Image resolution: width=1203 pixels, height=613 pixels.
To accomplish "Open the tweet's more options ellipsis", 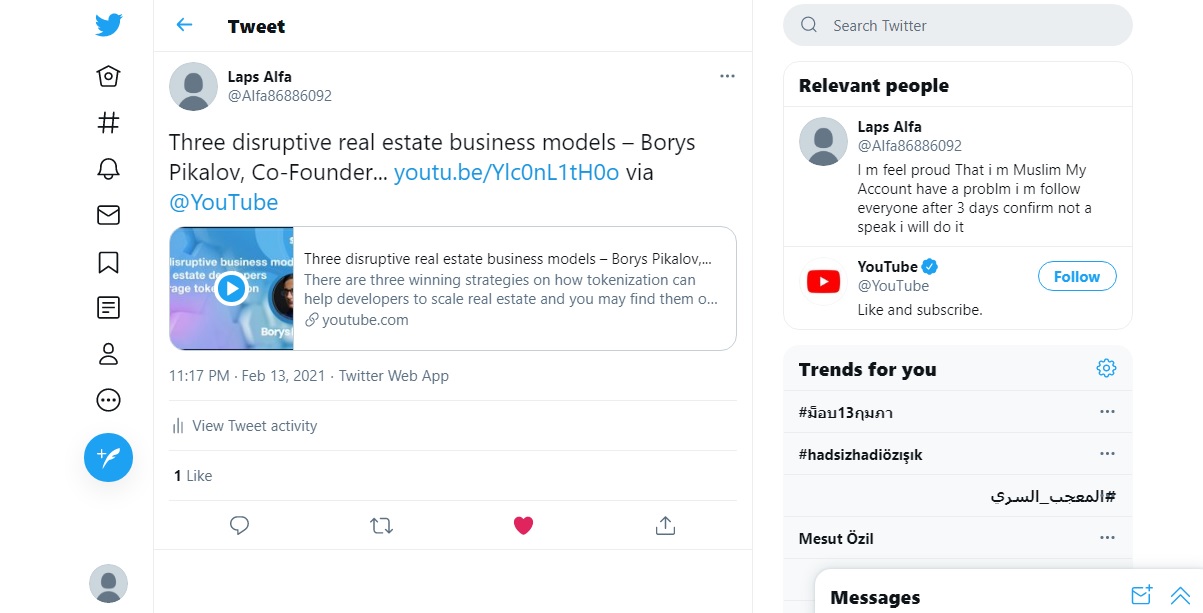I will 727,76.
